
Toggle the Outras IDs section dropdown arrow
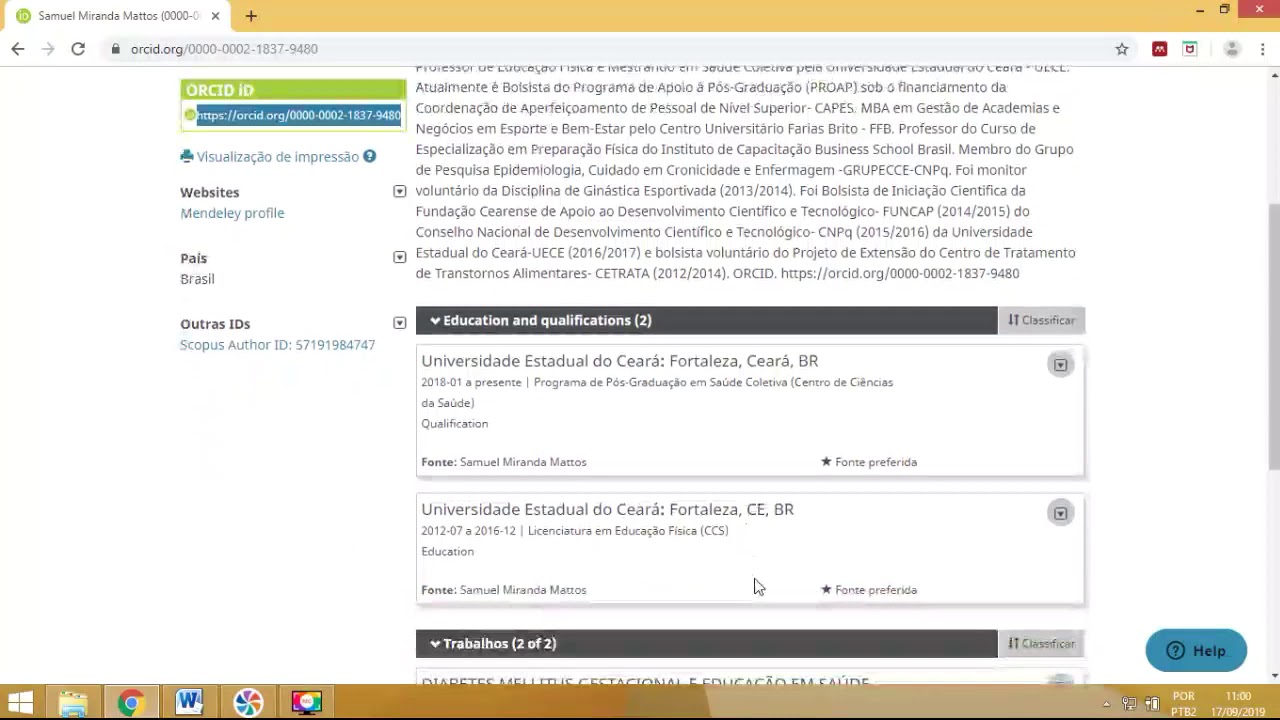pyautogui.click(x=399, y=323)
